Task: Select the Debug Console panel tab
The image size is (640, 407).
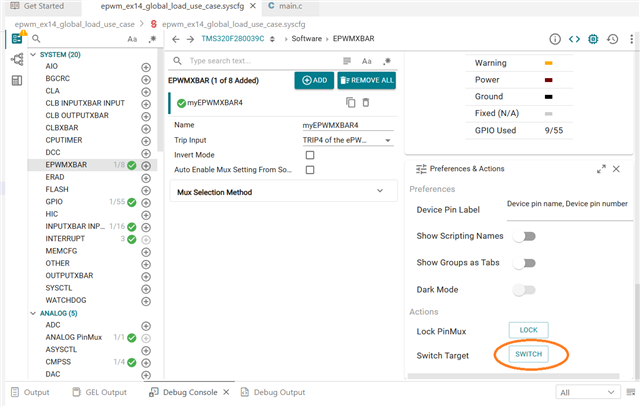Action: click(x=183, y=392)
